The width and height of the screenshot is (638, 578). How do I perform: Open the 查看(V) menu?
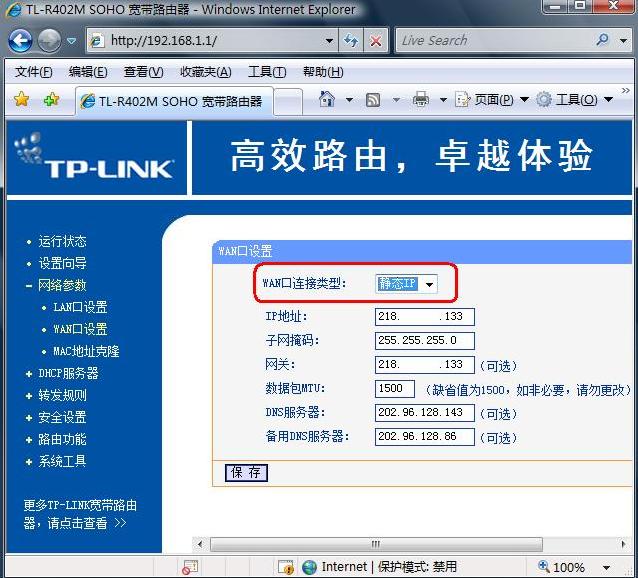(143, 72)
